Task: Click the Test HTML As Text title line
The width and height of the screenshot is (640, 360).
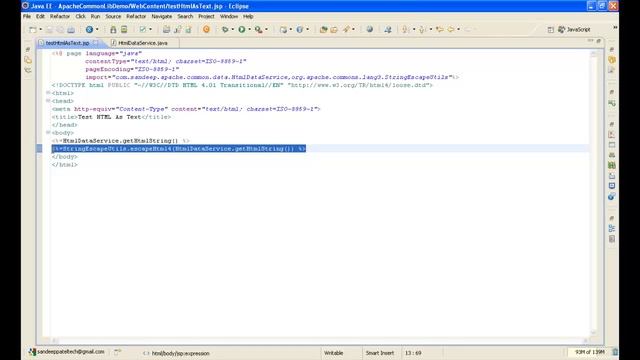Action: pyautogui.click(x=111, y=117)
